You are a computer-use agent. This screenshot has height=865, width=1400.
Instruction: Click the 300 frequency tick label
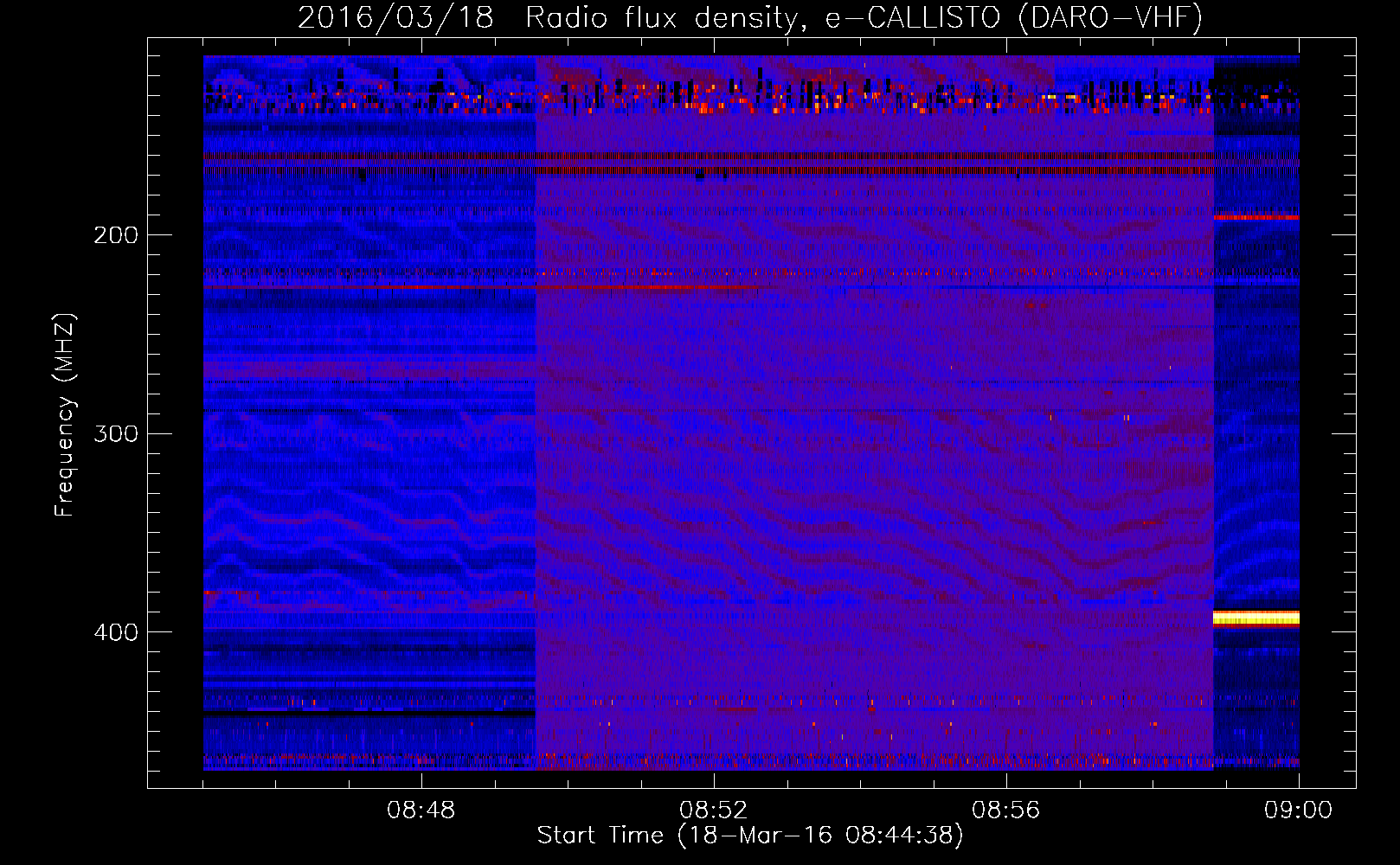116,433
